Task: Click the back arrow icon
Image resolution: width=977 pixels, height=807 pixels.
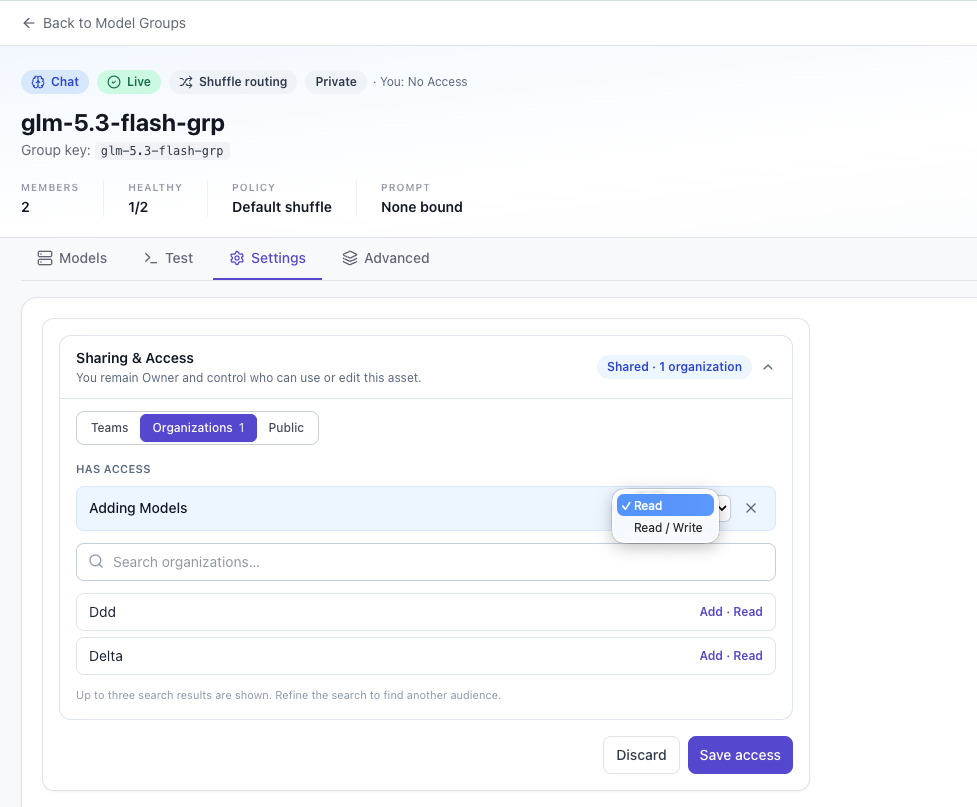Action: pos(28,23)
